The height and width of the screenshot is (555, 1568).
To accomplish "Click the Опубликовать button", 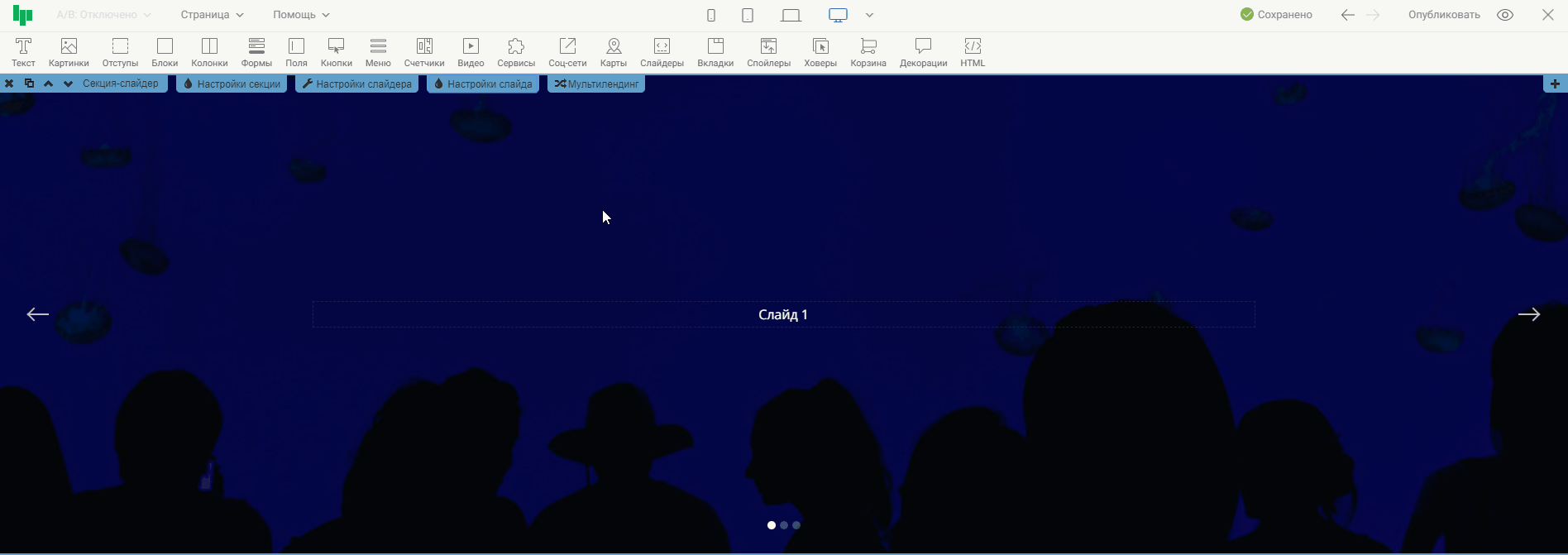I will 1444,15.
